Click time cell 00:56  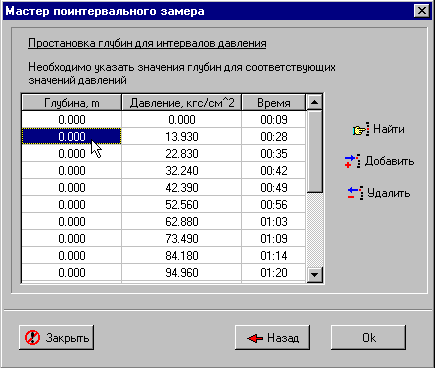[274, 205]
